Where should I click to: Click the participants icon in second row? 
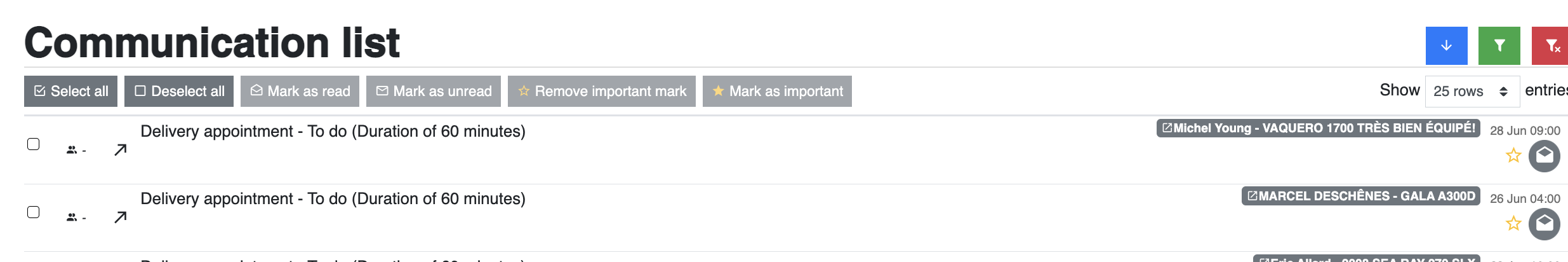click(x=72, y=217)
